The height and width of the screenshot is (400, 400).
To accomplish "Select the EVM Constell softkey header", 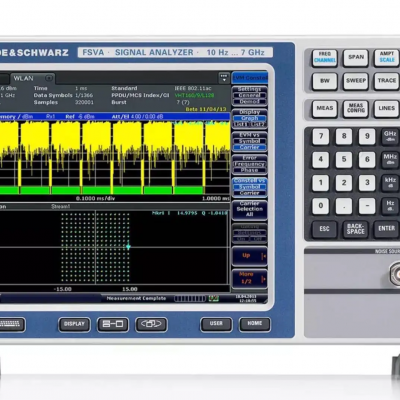I will click(x=250, y=78).
